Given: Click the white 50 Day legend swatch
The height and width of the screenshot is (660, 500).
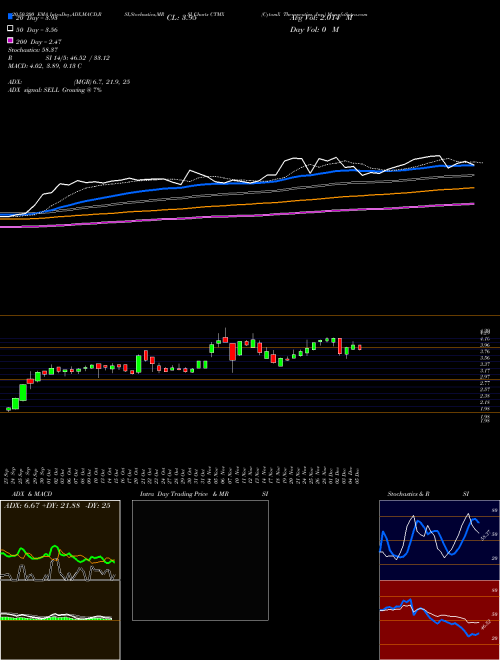Looking at the screenshot, I should click(10, 29).
